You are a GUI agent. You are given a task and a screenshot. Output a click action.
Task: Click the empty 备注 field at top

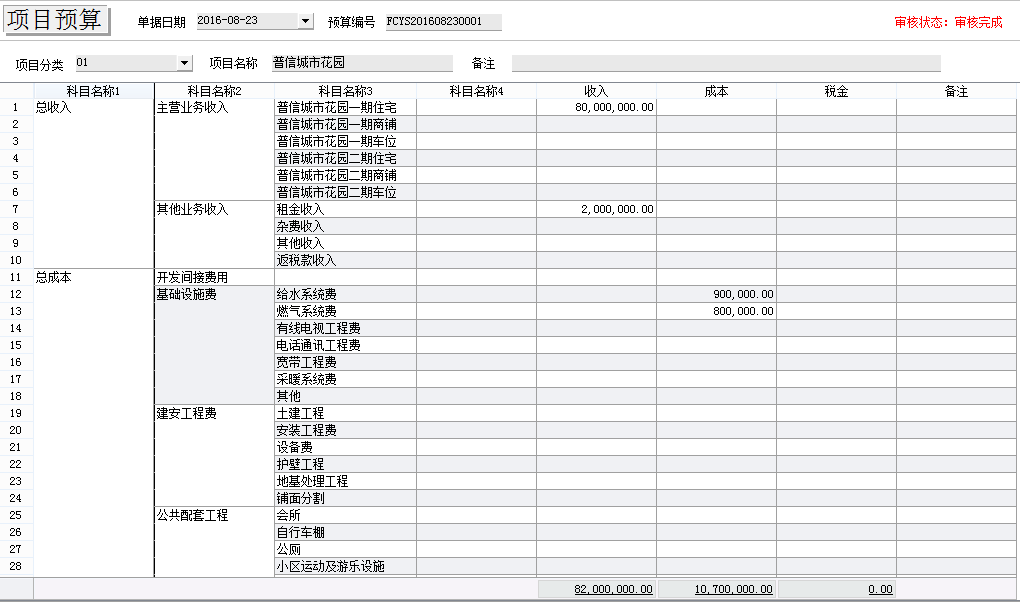click(726, 63)
